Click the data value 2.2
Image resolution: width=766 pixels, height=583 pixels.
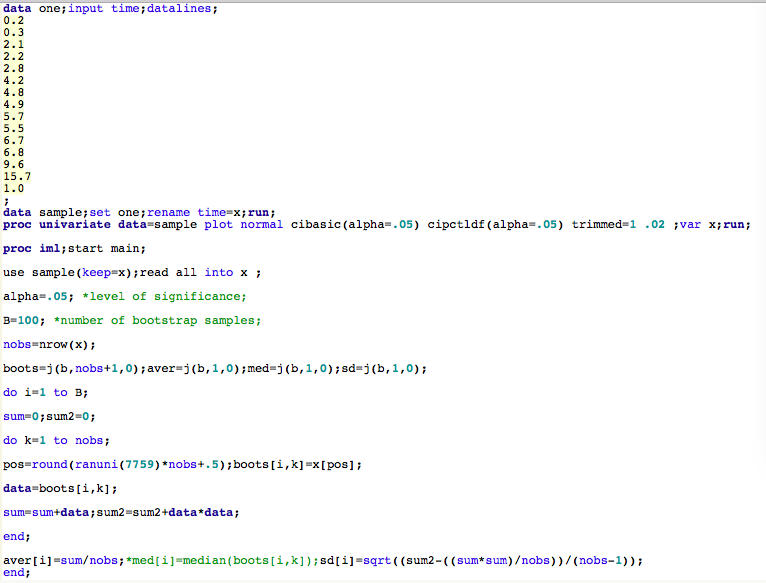[13, 56]
